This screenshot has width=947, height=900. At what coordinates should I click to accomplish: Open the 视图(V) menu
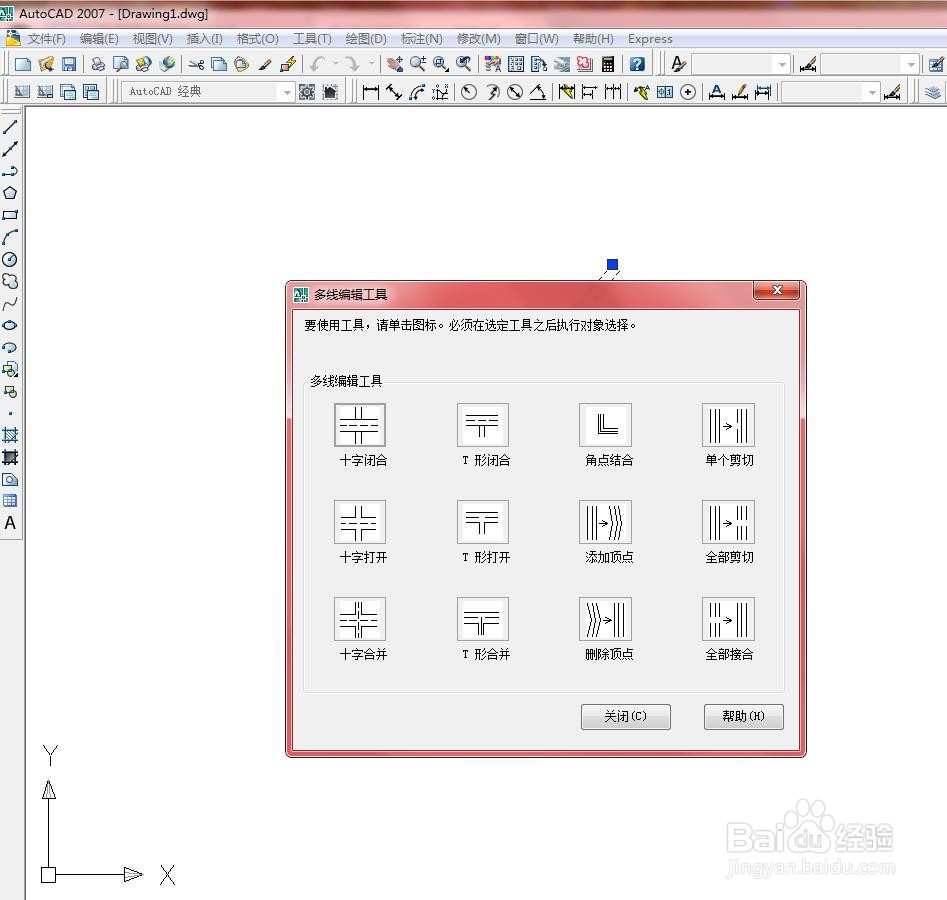(x=152, y=39)
